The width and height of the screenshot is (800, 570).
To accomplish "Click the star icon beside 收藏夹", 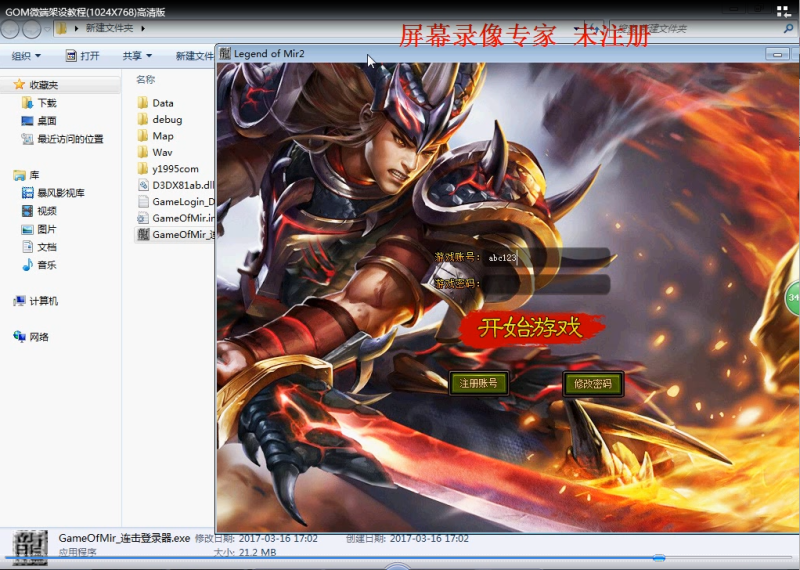I will pyautogui.click(x=19, y=84).
